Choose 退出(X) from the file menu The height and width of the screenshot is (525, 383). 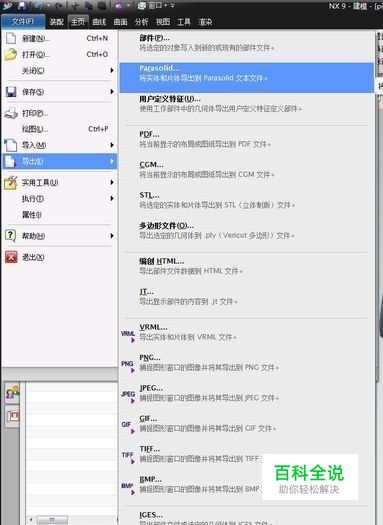(60, 257)
